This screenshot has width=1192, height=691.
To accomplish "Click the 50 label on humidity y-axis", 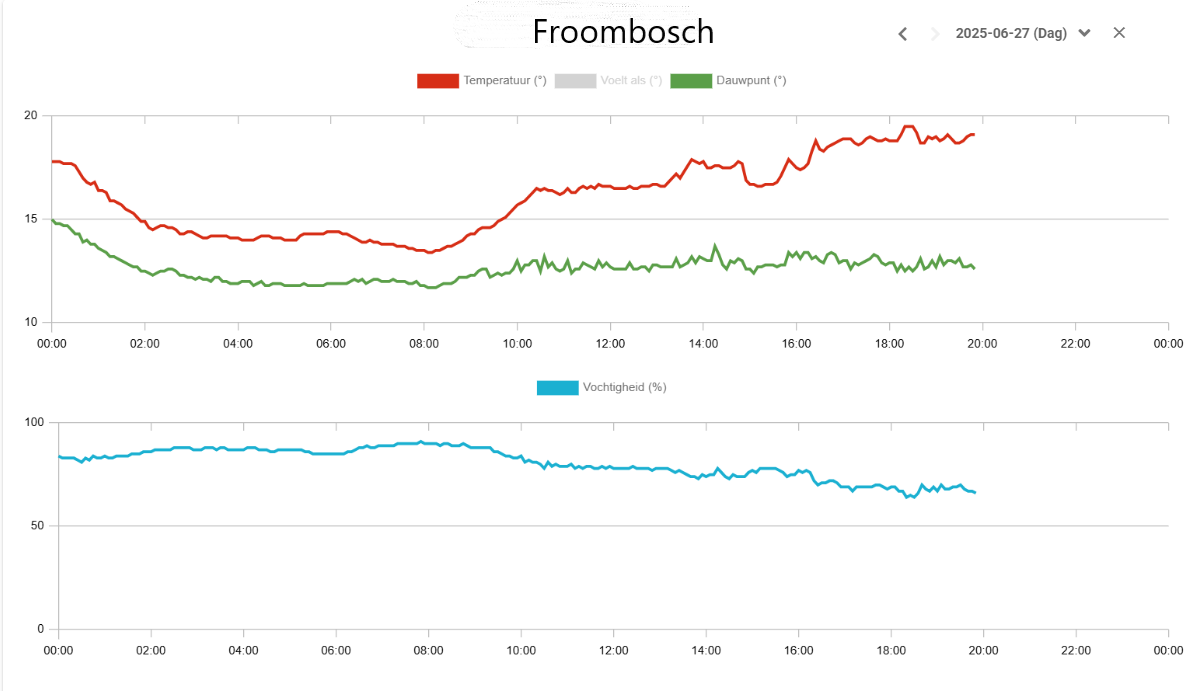I will pyautogui.click(x=37, y=526).
